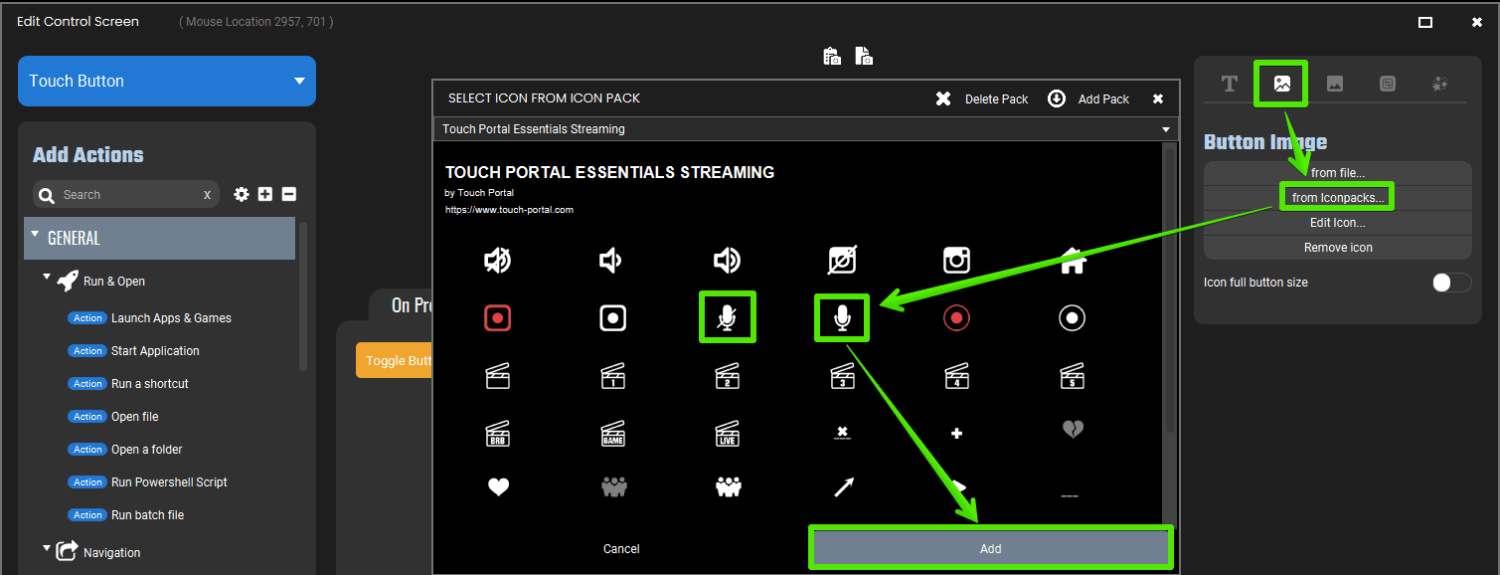Select the small plus icon in icon pack

(x=957, y=433)
